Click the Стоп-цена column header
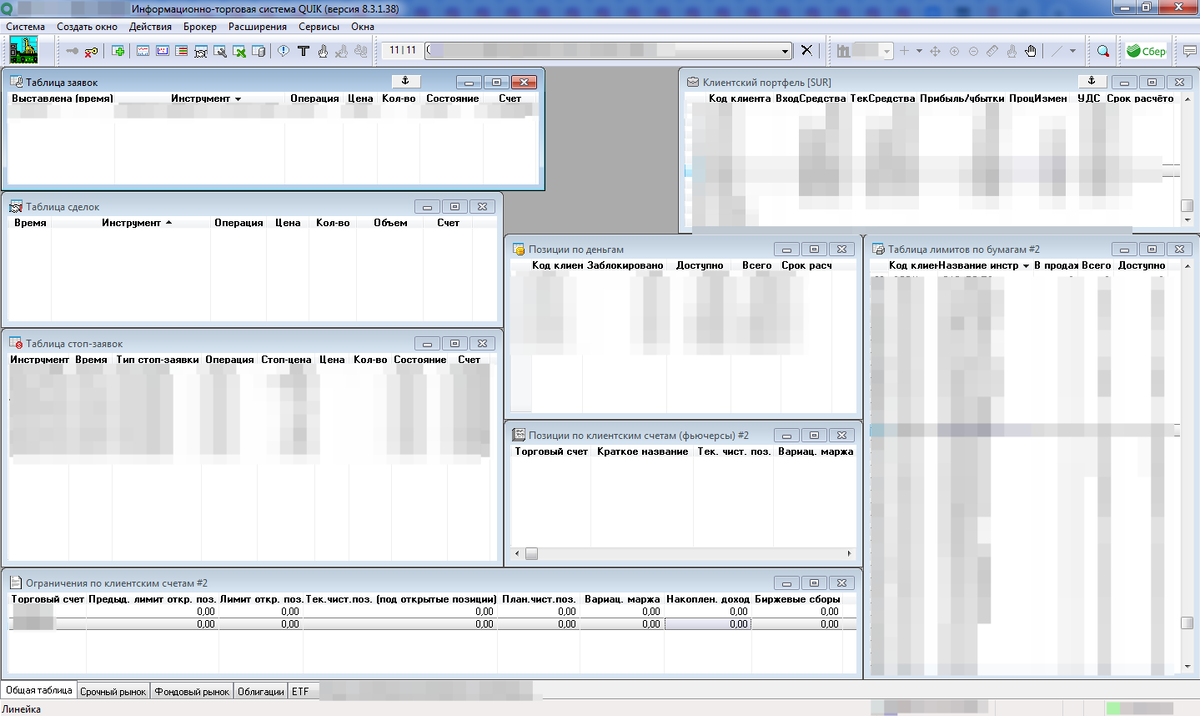1200x716 pixels. click(x=286, y=359)
